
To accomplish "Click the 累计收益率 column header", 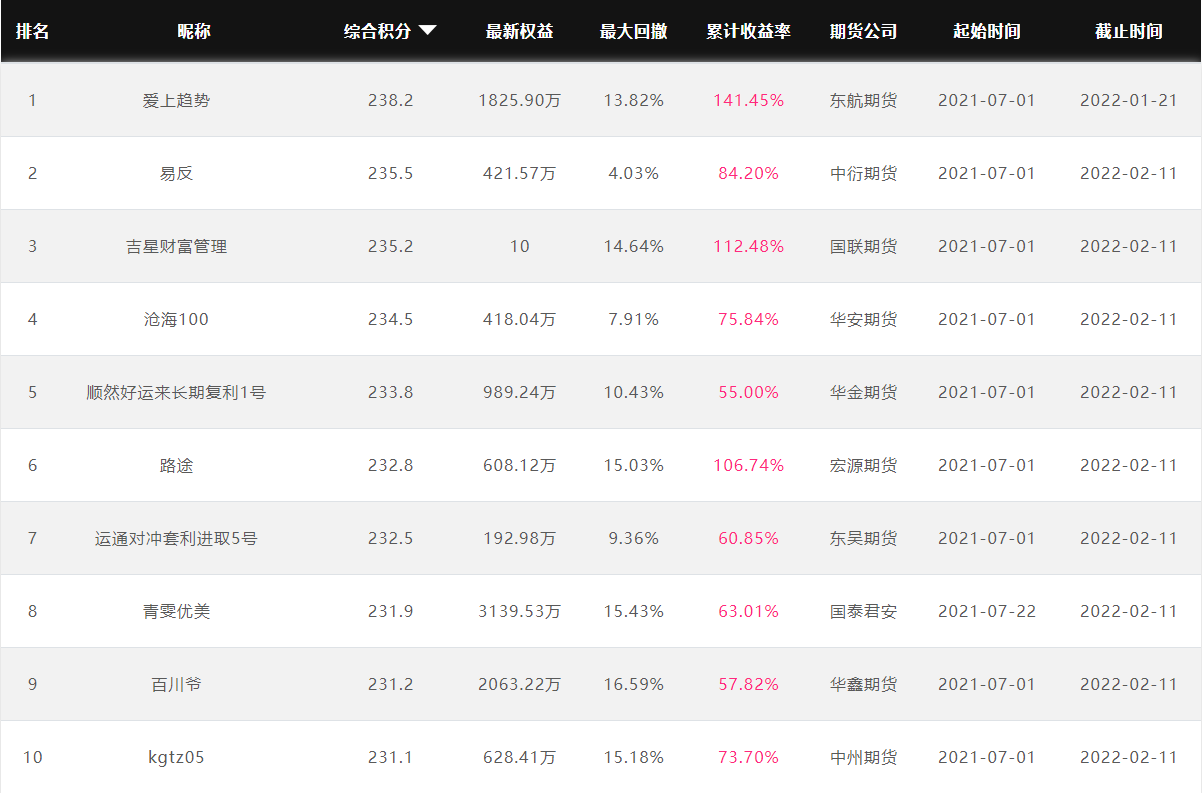I will [x=748, y=31].
